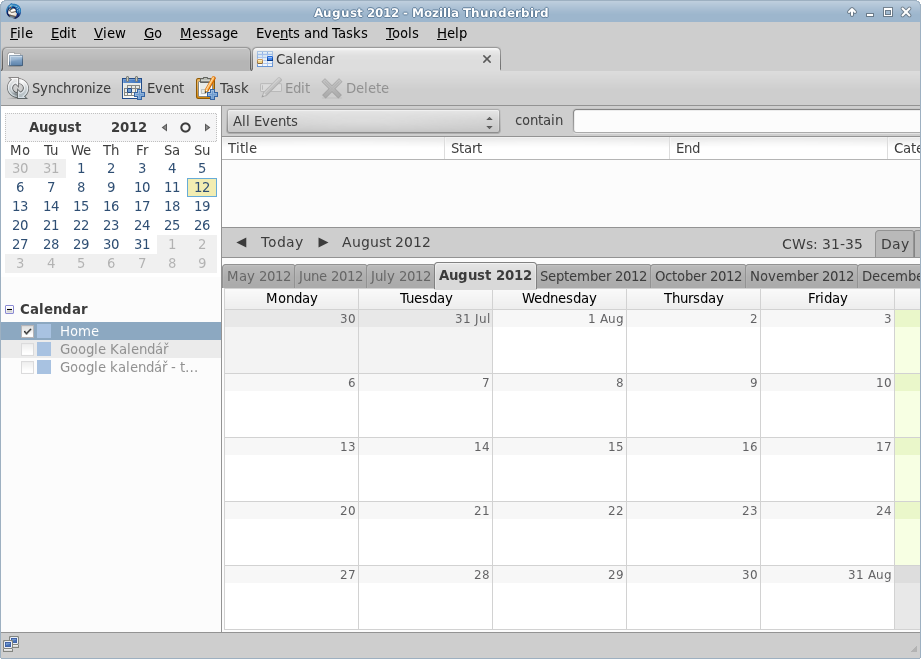Select August 15 day cell in month grid
The image size is (921, 659).
coord(559,469)
